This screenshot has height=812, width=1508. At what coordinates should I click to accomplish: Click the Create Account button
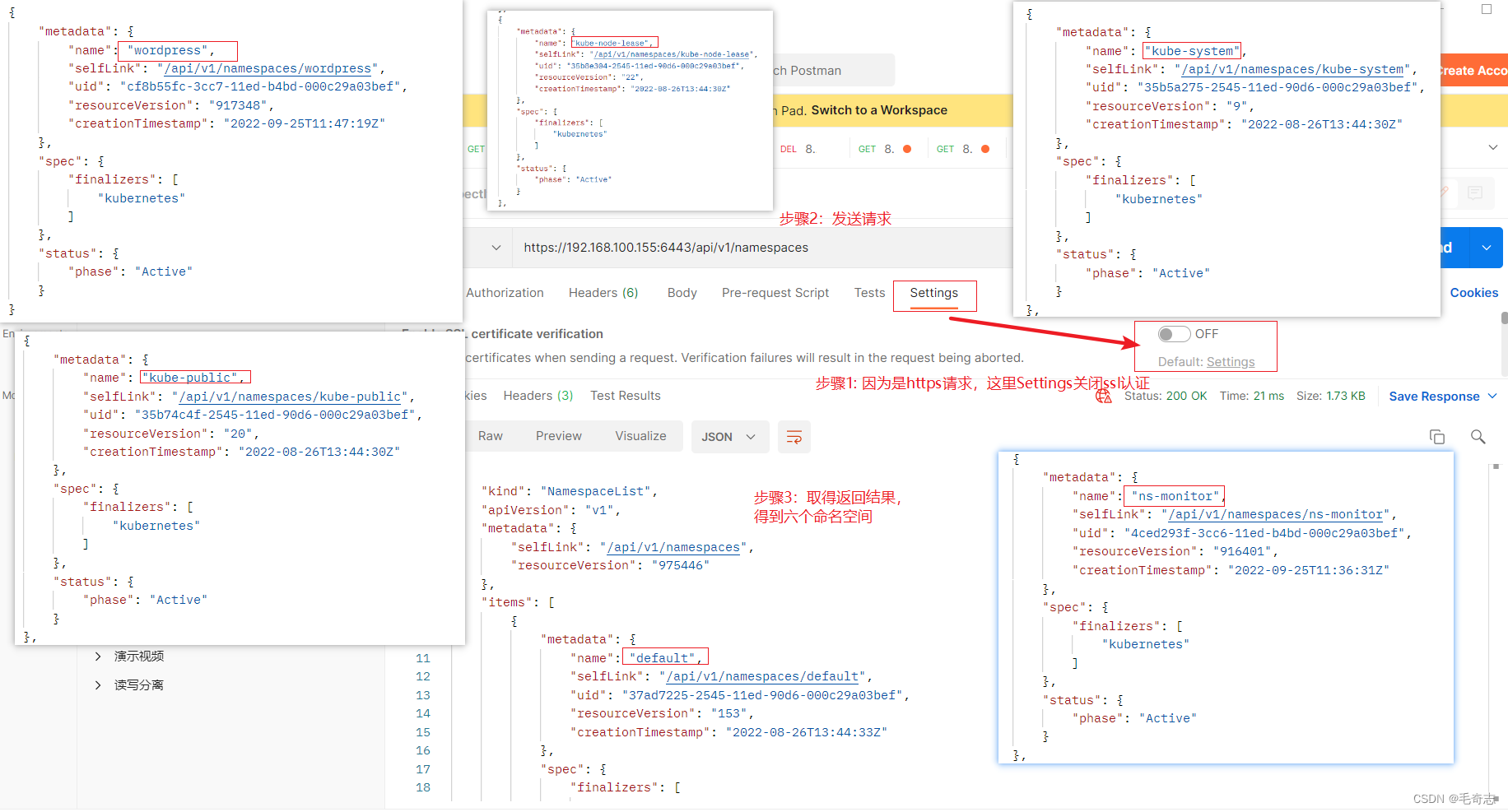(1473, 71)
